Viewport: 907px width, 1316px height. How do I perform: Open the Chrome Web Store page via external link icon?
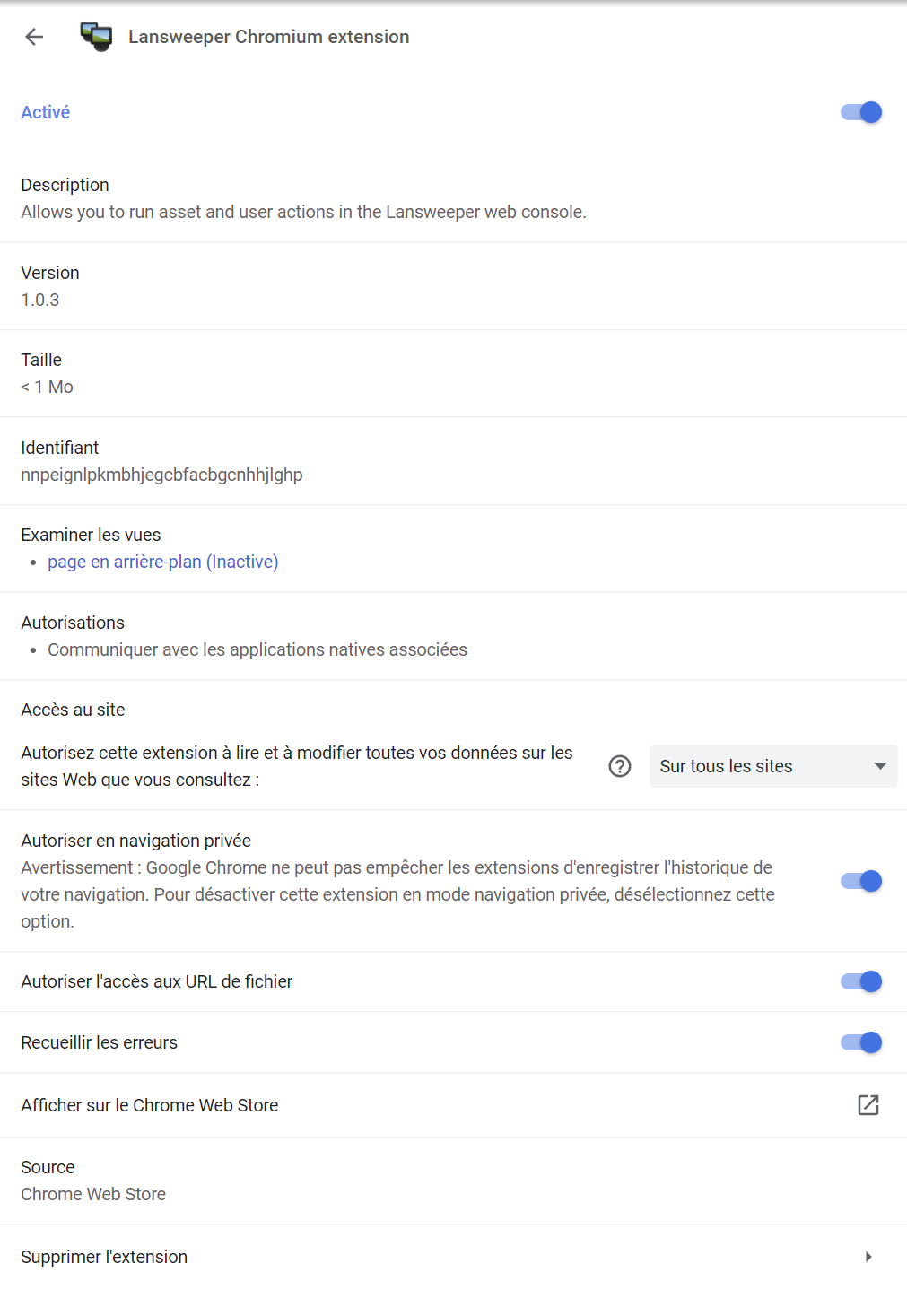868,1105
